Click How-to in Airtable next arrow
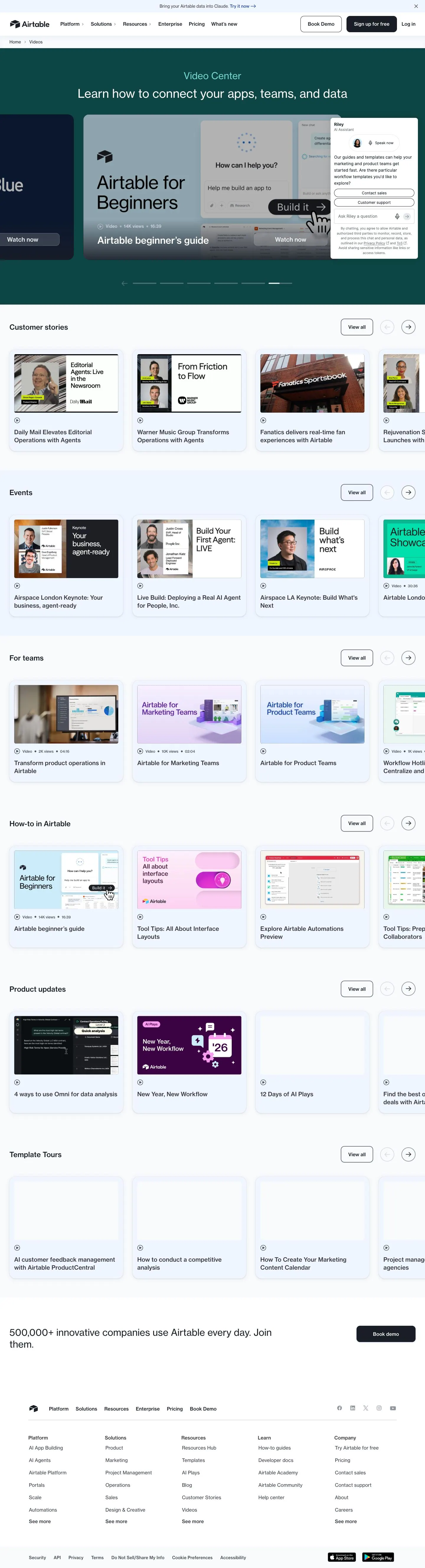 point(408,824)
